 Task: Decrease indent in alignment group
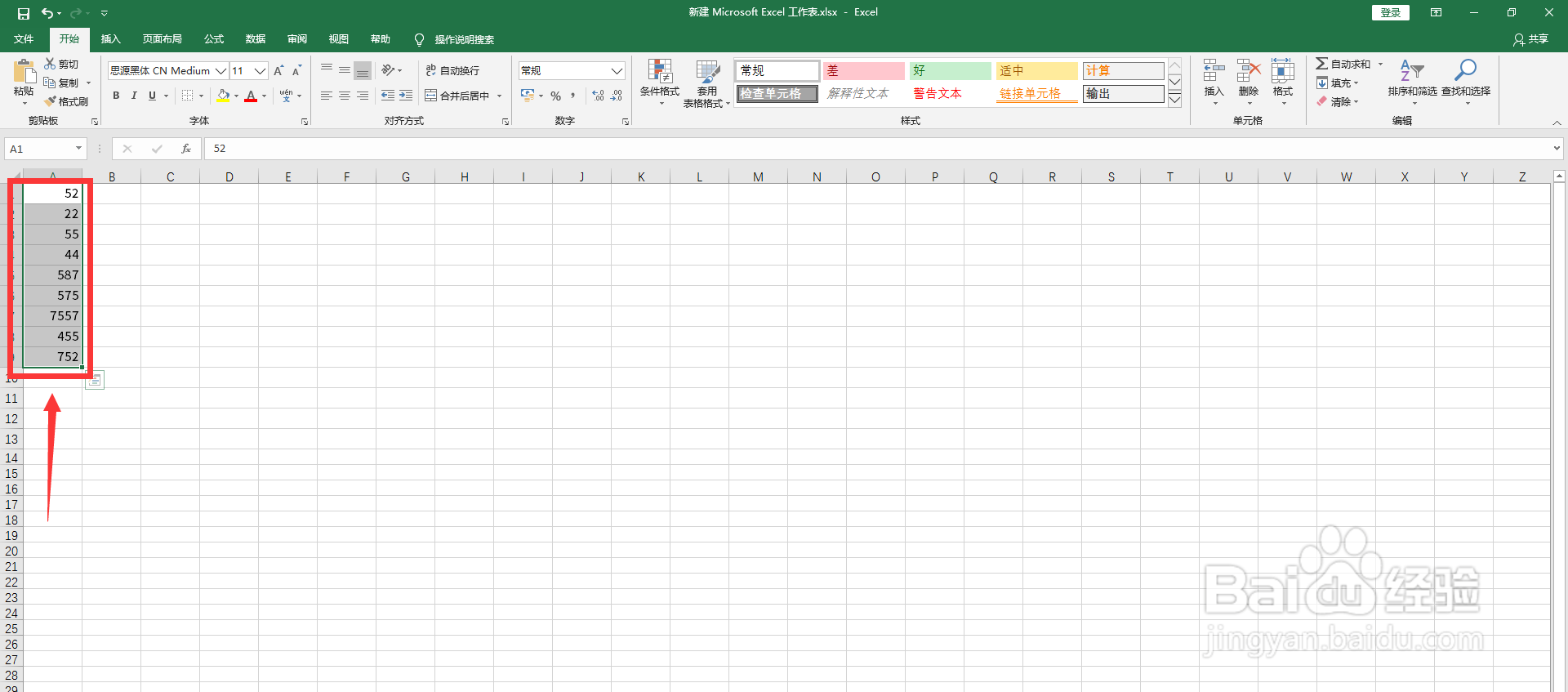pos(388,96)
